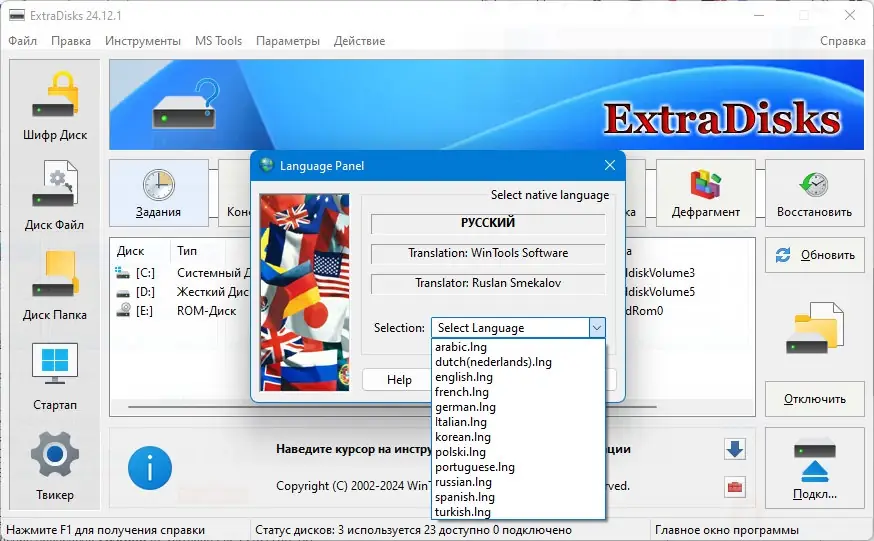Click the Системный type cell
The width and height of the screenshot is (874, 541).
[213, 272]
